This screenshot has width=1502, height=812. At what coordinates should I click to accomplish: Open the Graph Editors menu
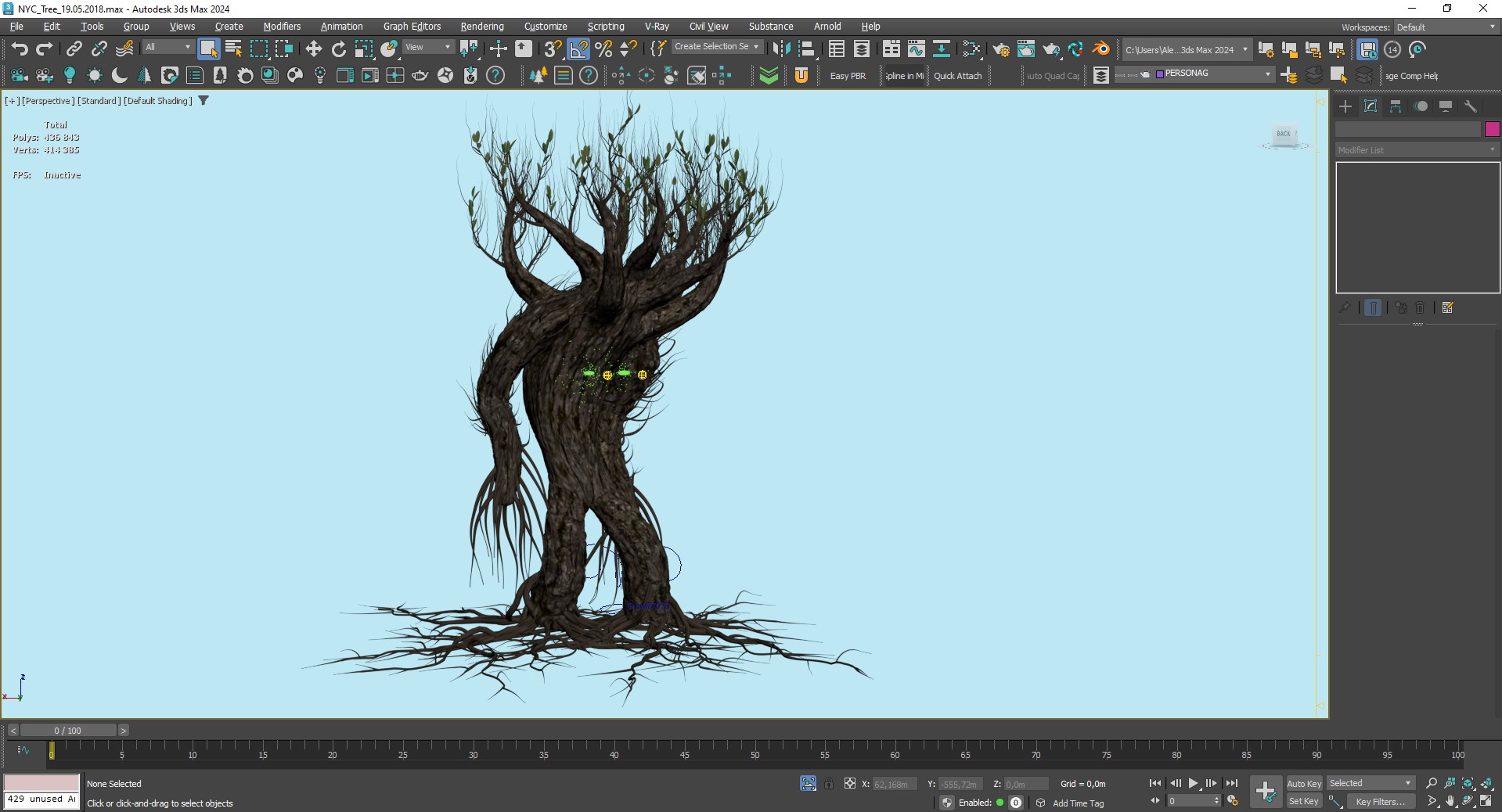tap(412, 26)
